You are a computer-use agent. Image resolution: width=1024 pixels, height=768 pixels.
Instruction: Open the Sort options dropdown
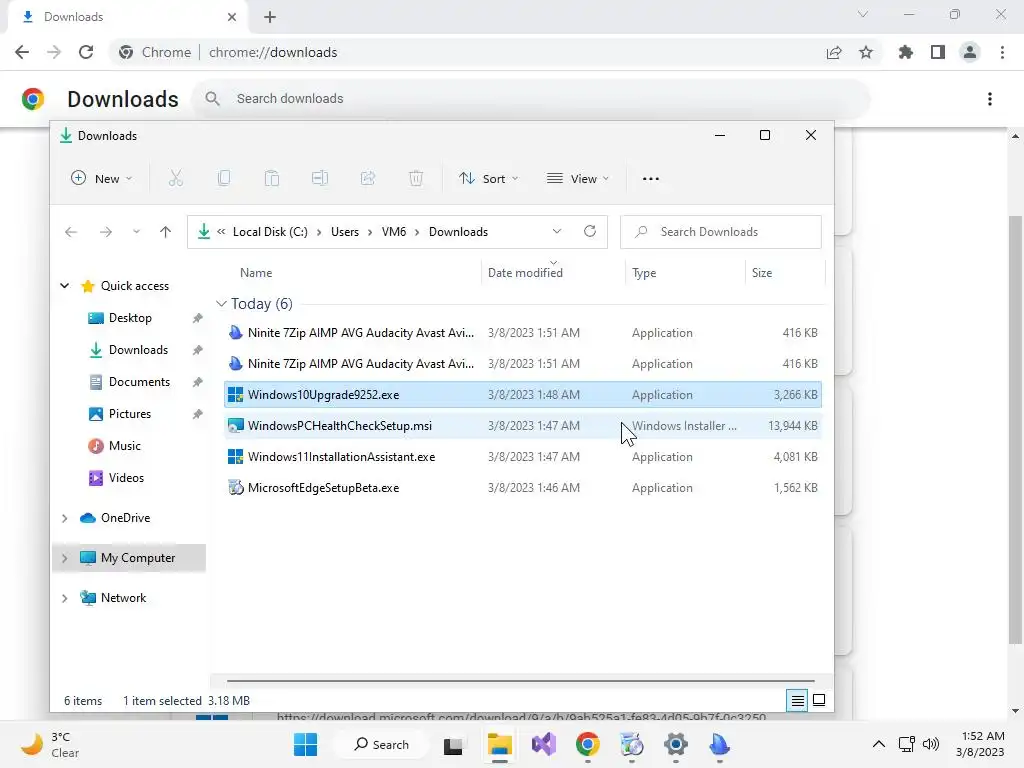488,178
